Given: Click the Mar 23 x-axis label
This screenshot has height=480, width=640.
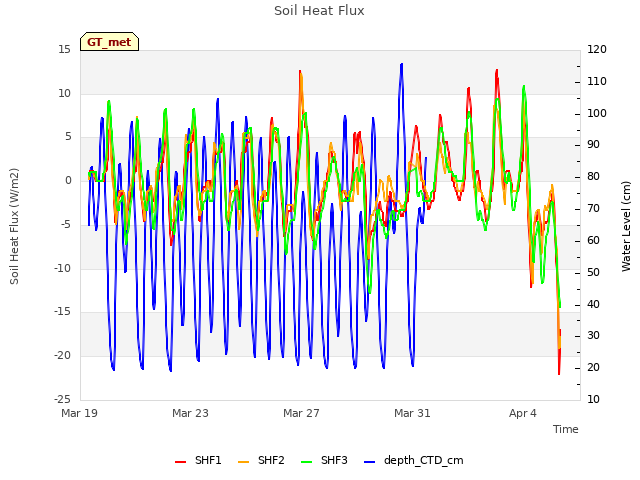Looking at the screenshot, I should coord(190,413).
